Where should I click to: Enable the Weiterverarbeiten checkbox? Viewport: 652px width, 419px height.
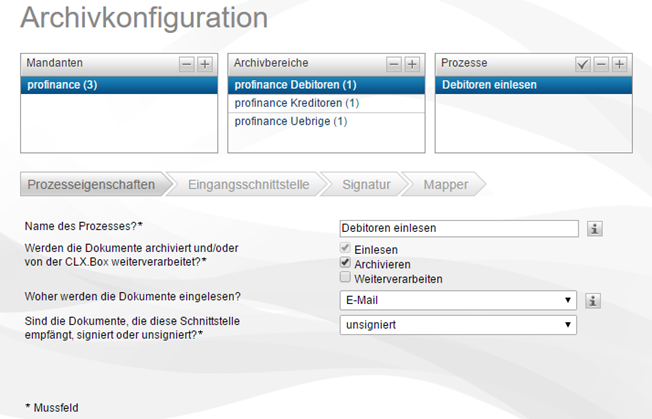coord(346,278)
